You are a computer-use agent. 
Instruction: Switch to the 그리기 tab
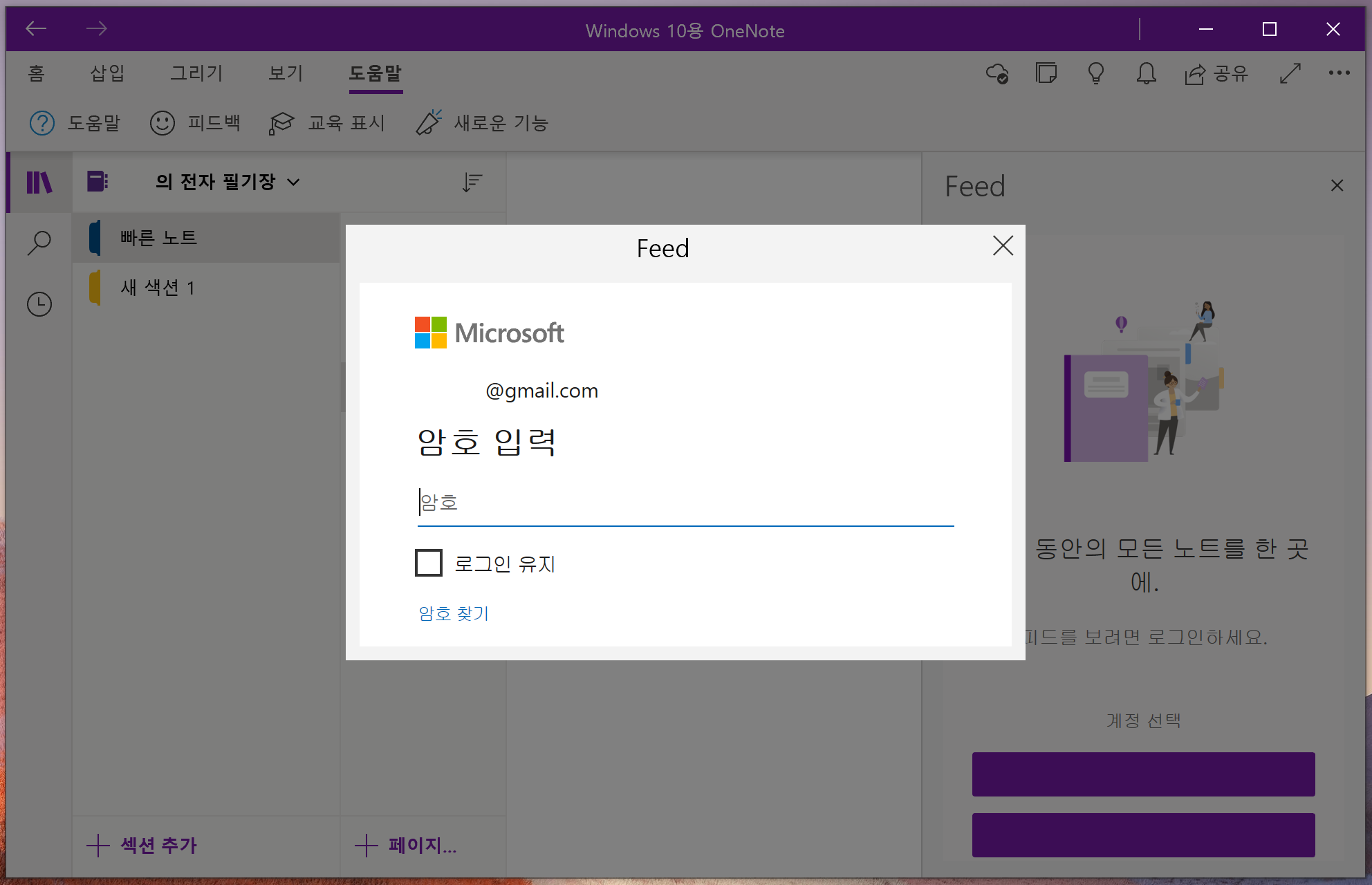tap(196, 73)
